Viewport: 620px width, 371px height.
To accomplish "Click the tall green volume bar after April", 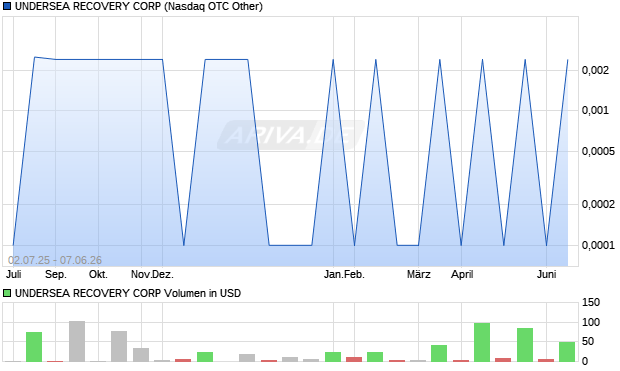I will 482,343.
